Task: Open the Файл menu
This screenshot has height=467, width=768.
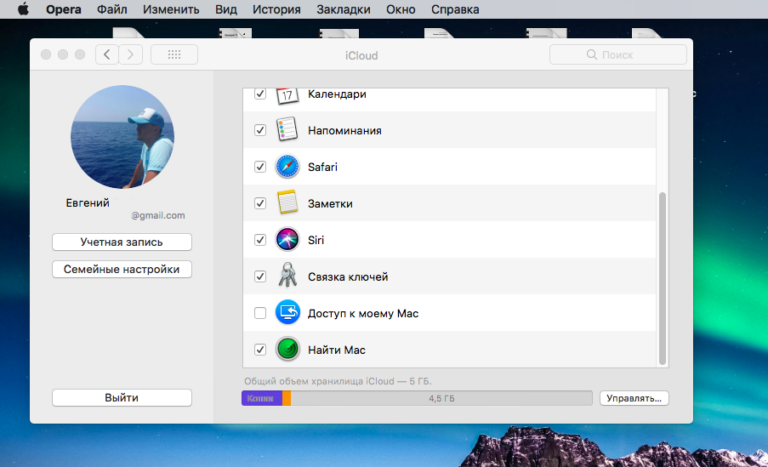Action: 112,9
